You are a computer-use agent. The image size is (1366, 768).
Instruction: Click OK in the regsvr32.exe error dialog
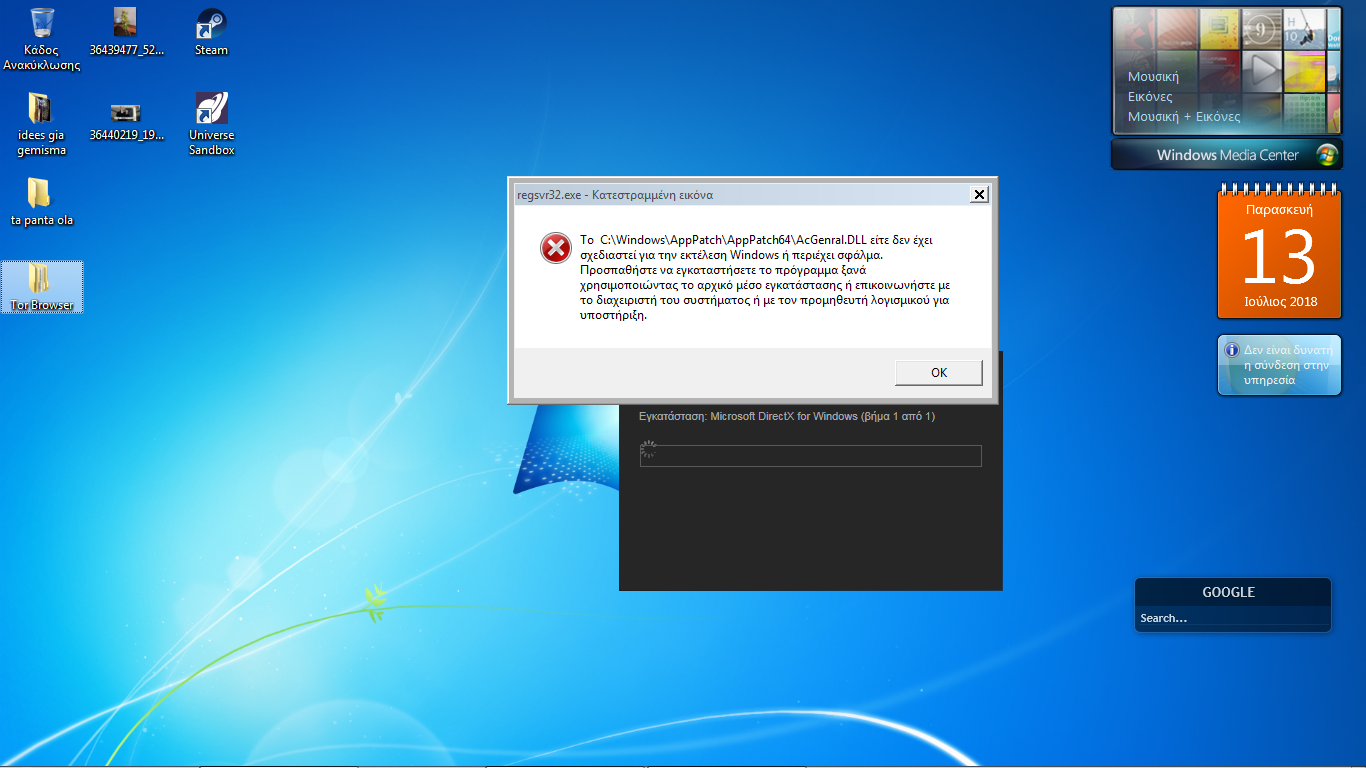click(939, 372)
